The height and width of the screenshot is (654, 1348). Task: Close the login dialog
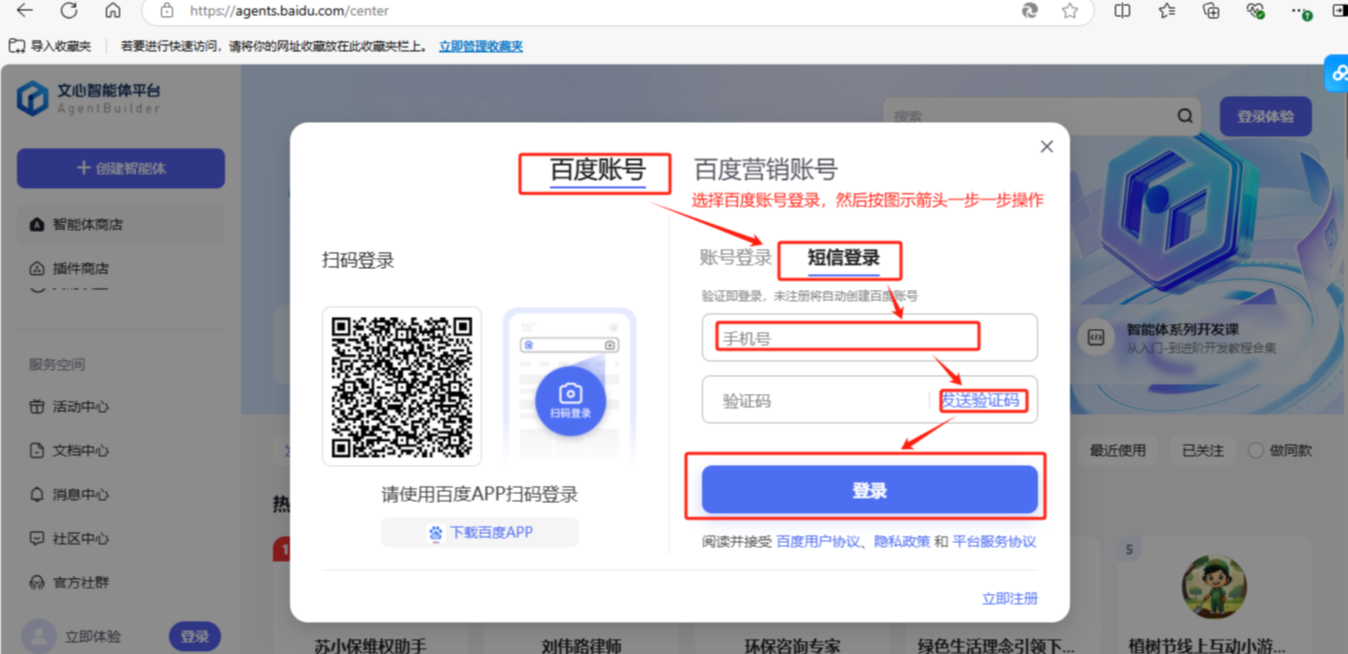(x=1046, y=147)
